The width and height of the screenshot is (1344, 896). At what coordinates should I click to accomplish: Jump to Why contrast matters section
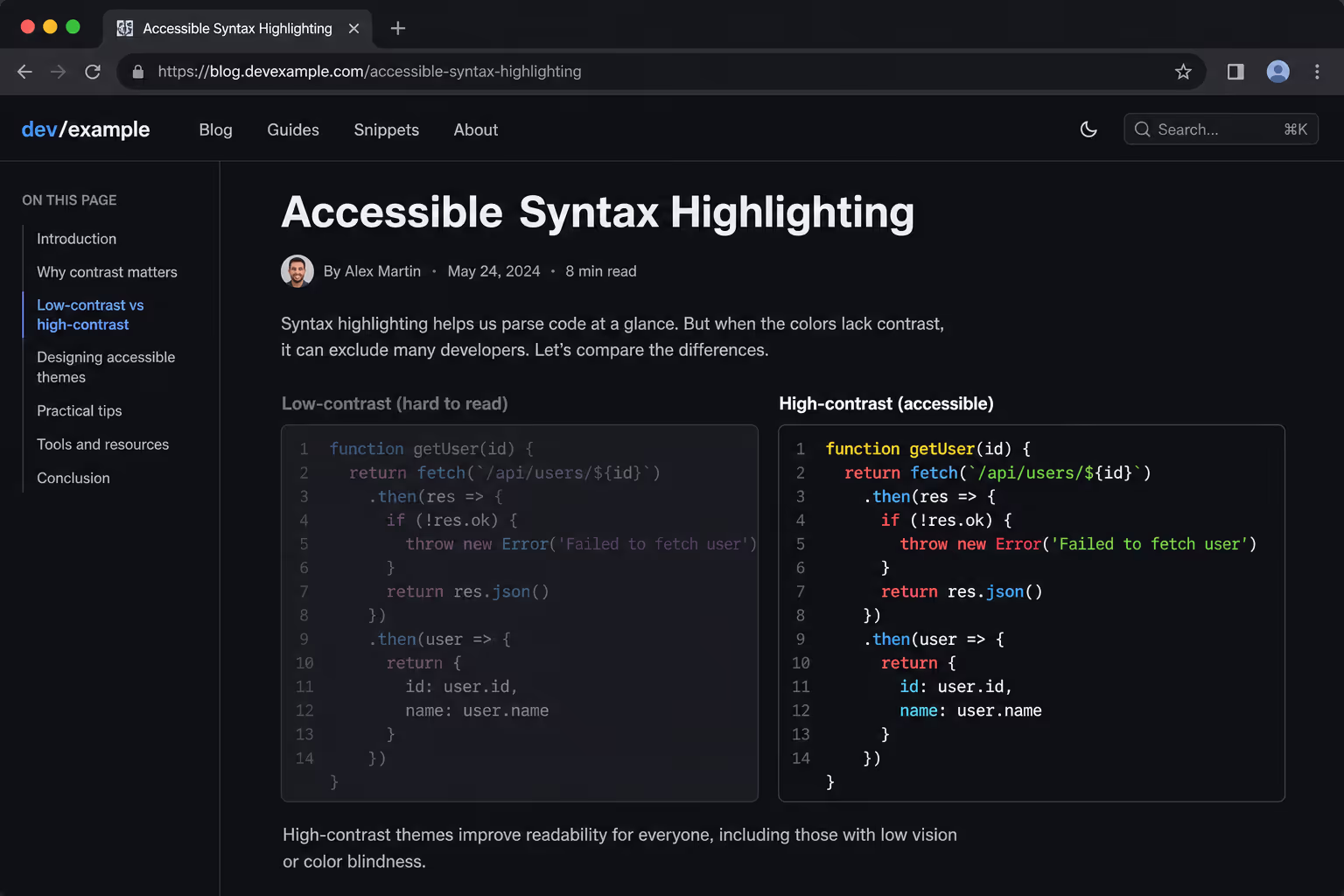coord(107,272)
